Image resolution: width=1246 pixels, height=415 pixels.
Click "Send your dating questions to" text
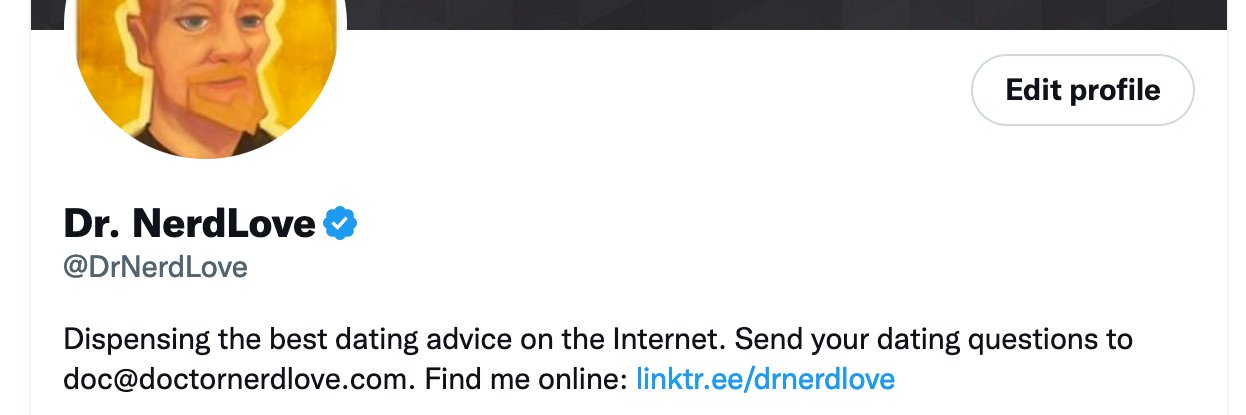933,339
